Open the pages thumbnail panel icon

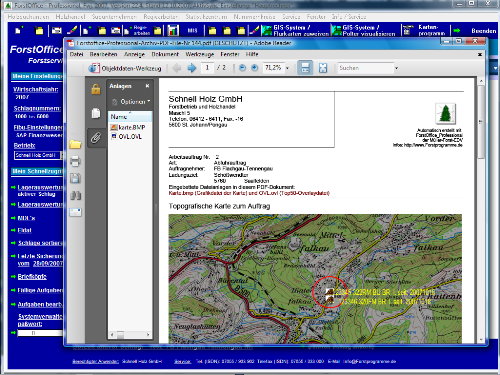pos(96,113)
